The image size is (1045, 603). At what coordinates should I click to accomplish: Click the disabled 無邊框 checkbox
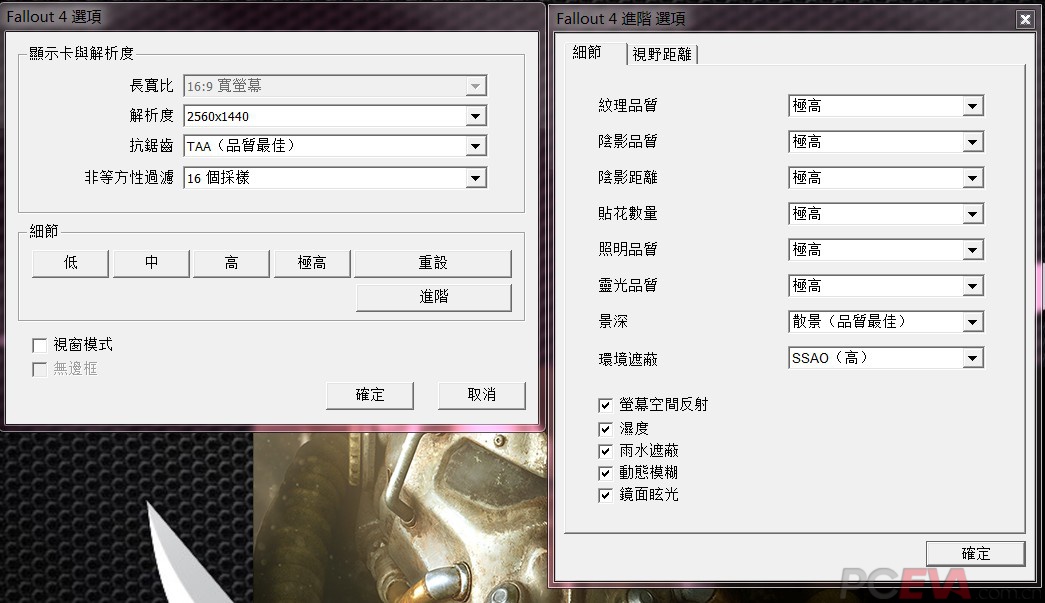pos(39,369)
